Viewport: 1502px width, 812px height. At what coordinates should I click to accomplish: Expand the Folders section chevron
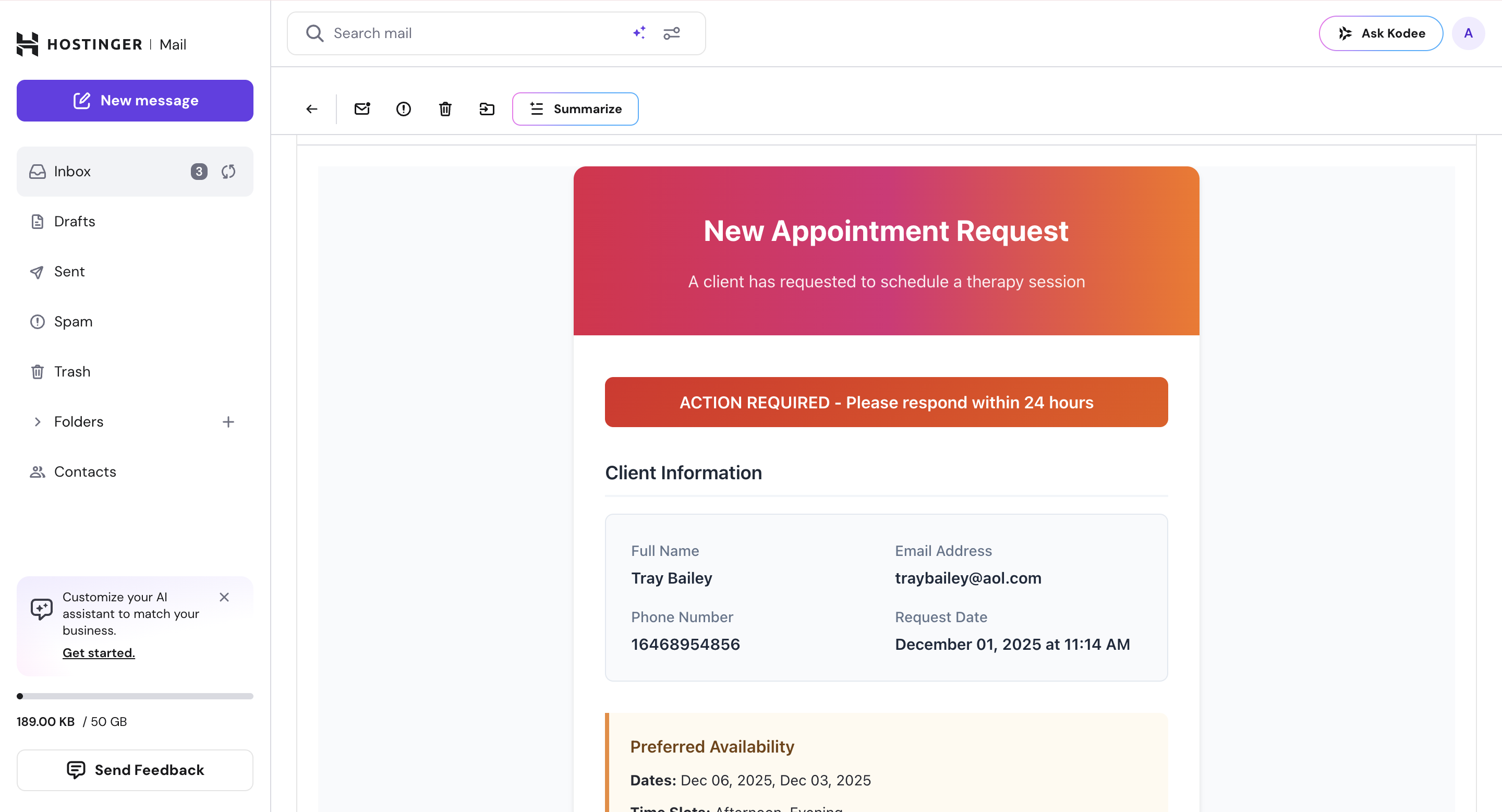coord(38,421)
